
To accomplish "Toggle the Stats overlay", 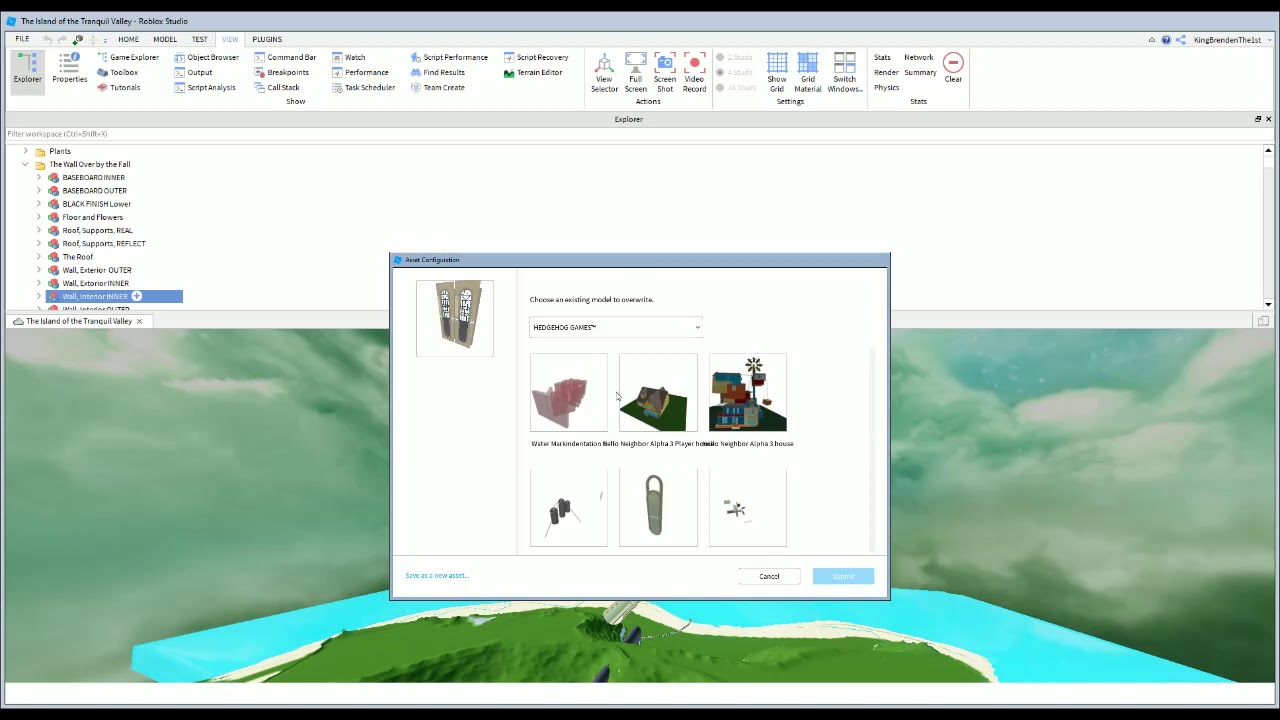I will [x=882, y=57].
